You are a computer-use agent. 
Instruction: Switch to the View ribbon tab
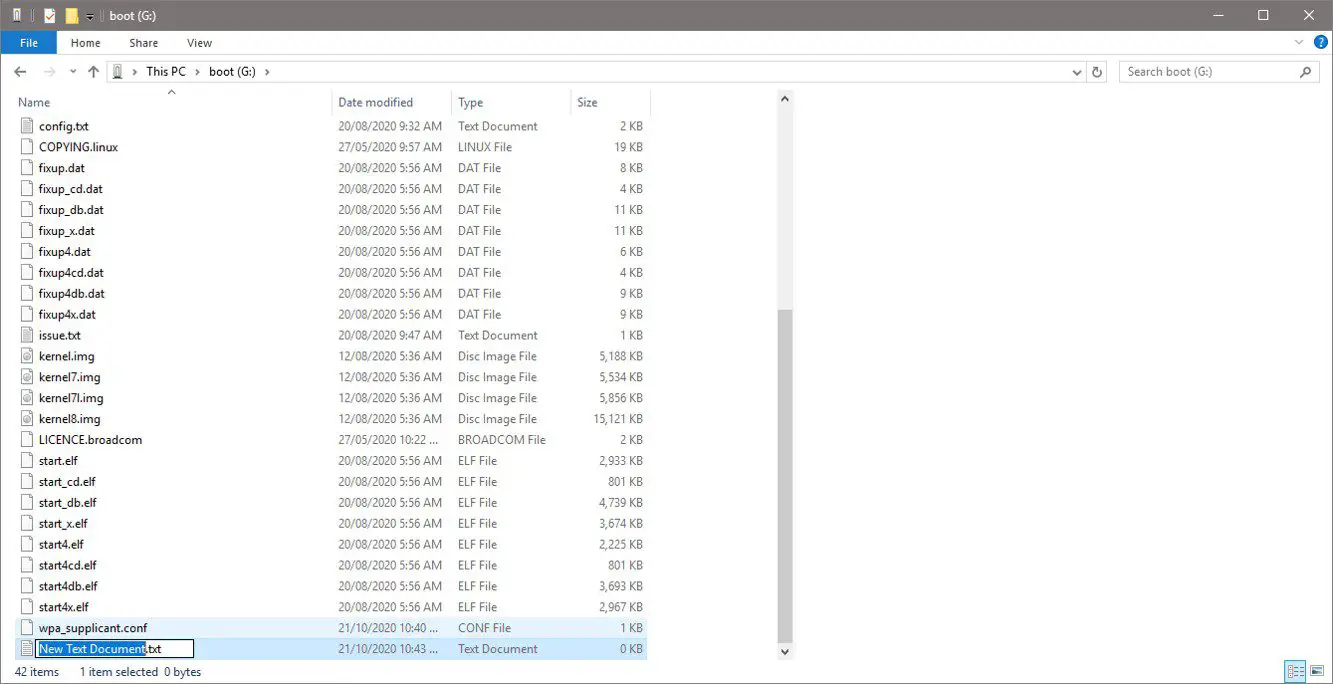pos(199,43)
